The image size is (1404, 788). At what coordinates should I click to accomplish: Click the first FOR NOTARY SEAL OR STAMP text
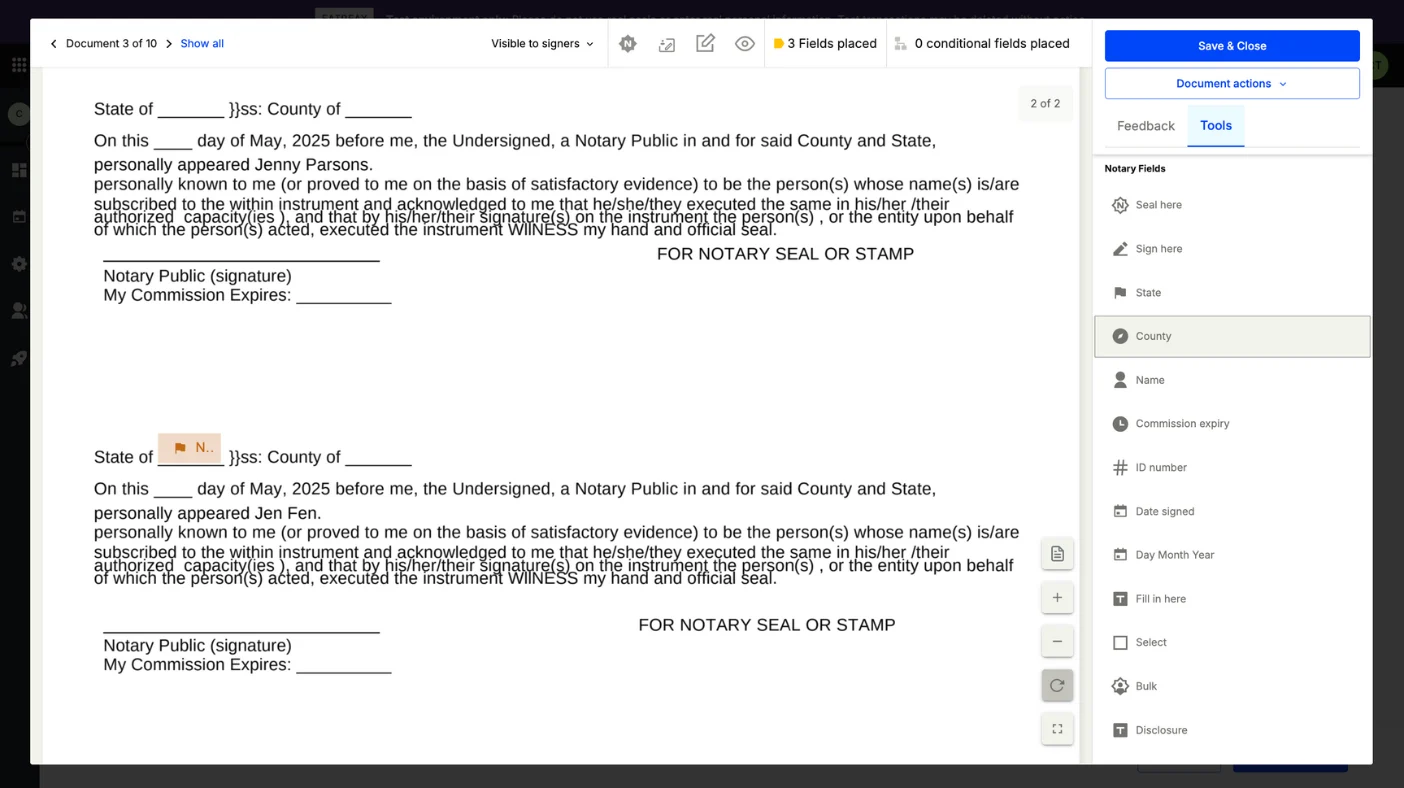pyautogui.click(x=785, y=254)
